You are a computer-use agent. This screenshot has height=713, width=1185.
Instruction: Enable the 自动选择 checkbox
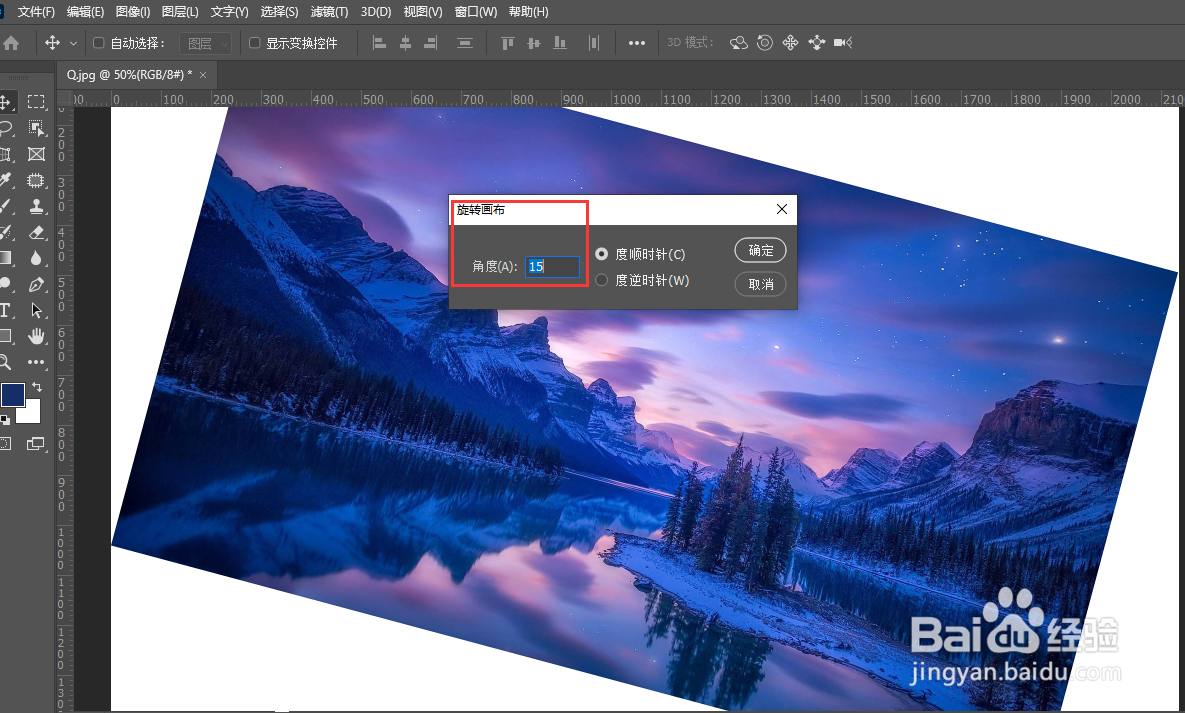(x=98, y=43)
